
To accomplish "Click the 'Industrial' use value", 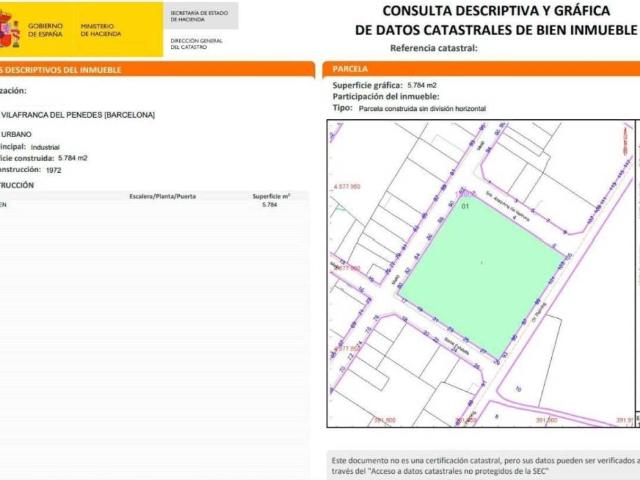I will coord(45,147).
